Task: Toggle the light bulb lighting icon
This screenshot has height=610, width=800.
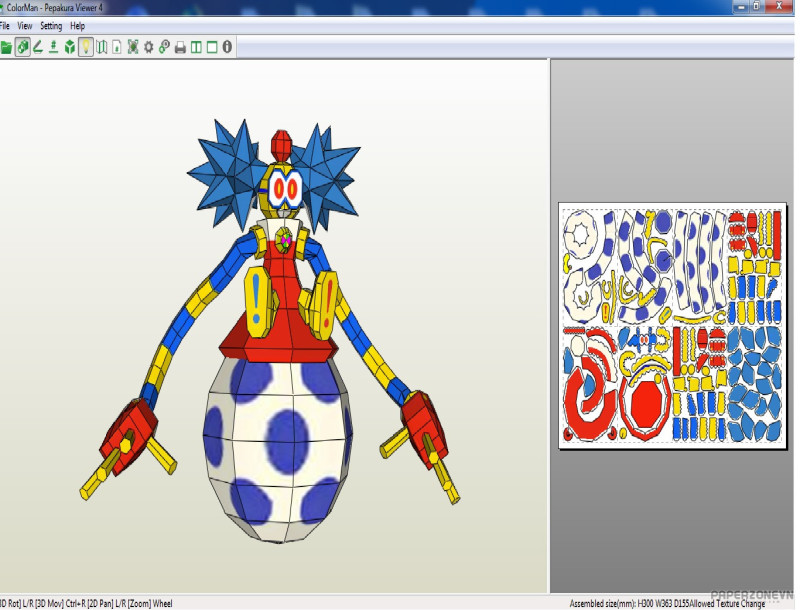Action: [86, 47]
